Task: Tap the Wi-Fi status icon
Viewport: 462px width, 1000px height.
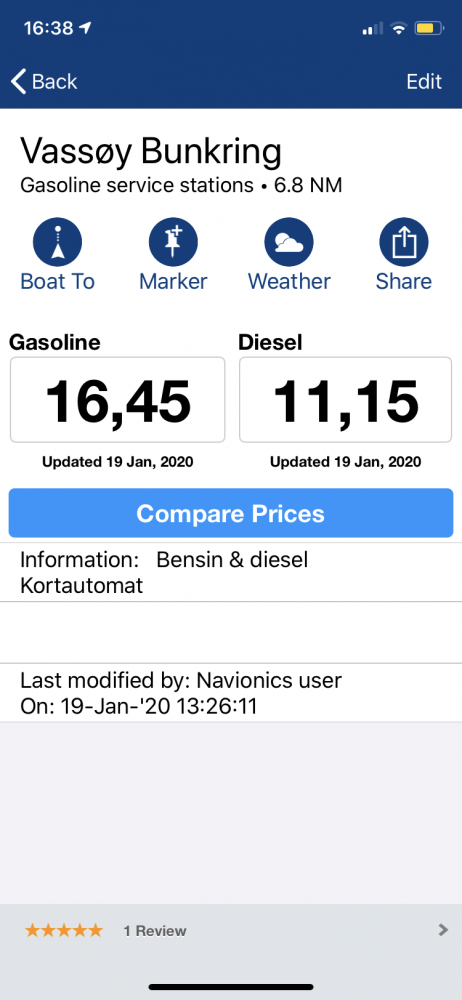Action: (x=399, y=28)
